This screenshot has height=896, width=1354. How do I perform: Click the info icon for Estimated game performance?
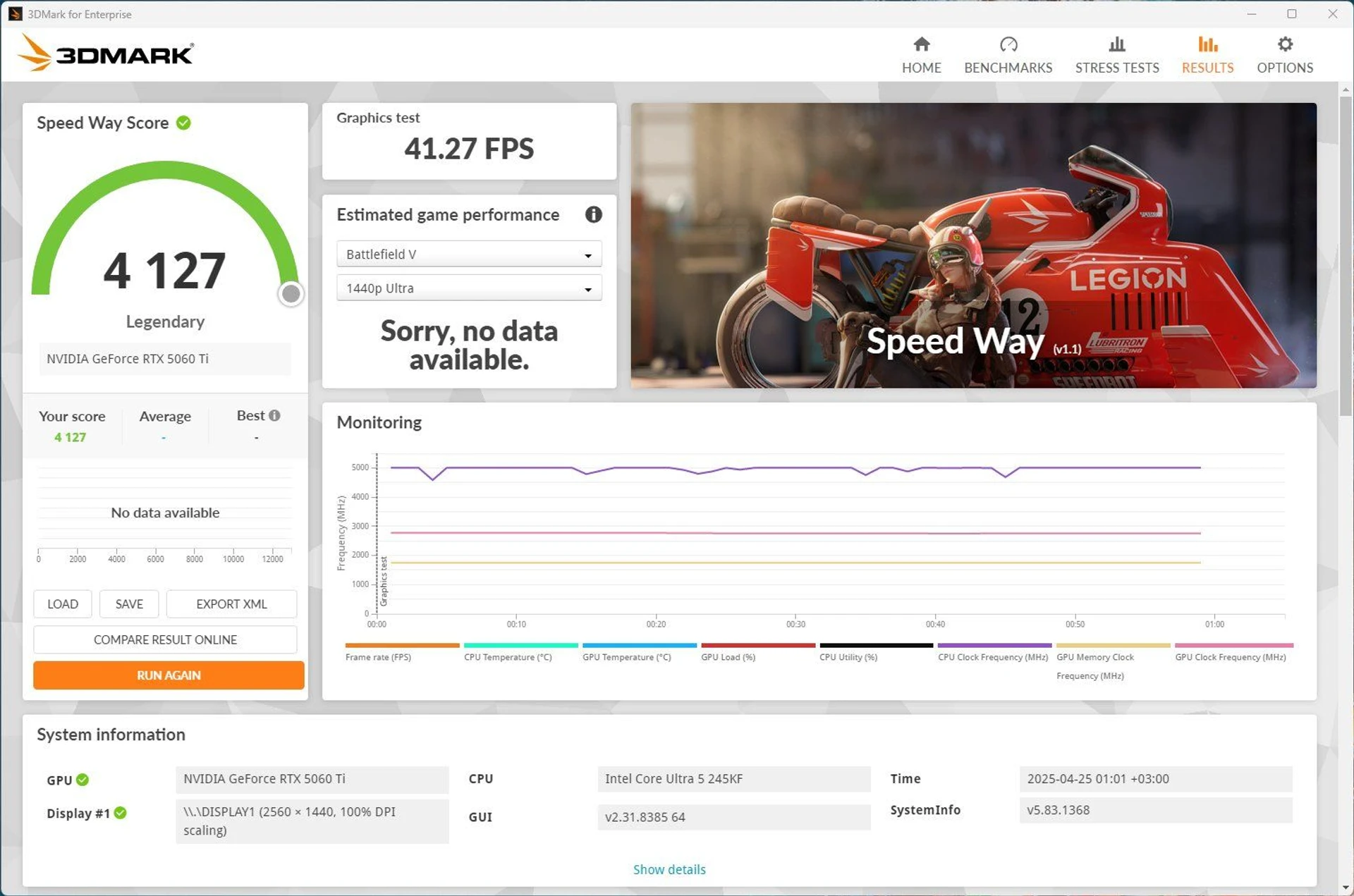(593, 214)
